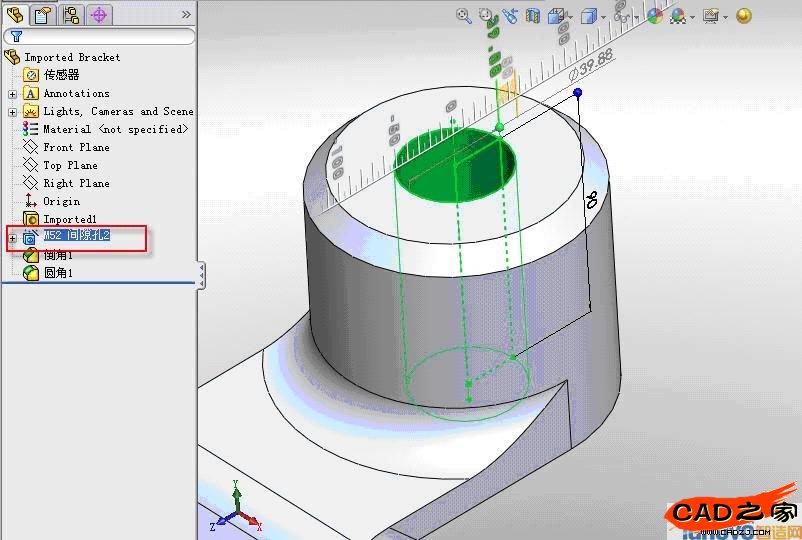Click the Edit Appearance color ball

point(655,15)
